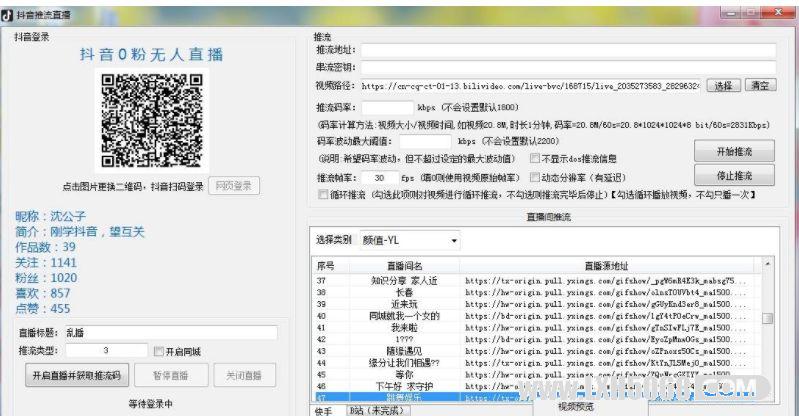799x416 pixels.
Task: Click the 直播间名 column header
Action: [405, 266]
